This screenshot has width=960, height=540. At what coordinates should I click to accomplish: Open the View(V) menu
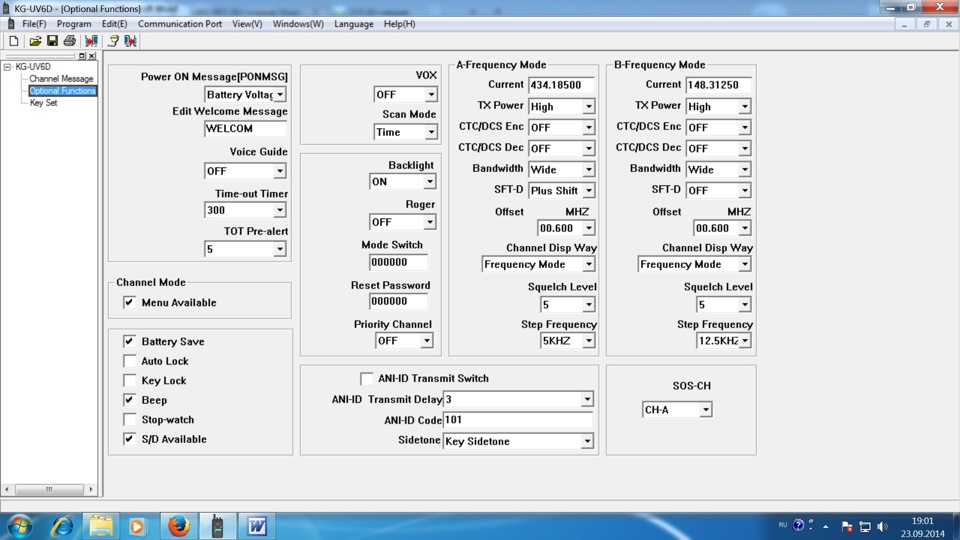tap(247, 24)
